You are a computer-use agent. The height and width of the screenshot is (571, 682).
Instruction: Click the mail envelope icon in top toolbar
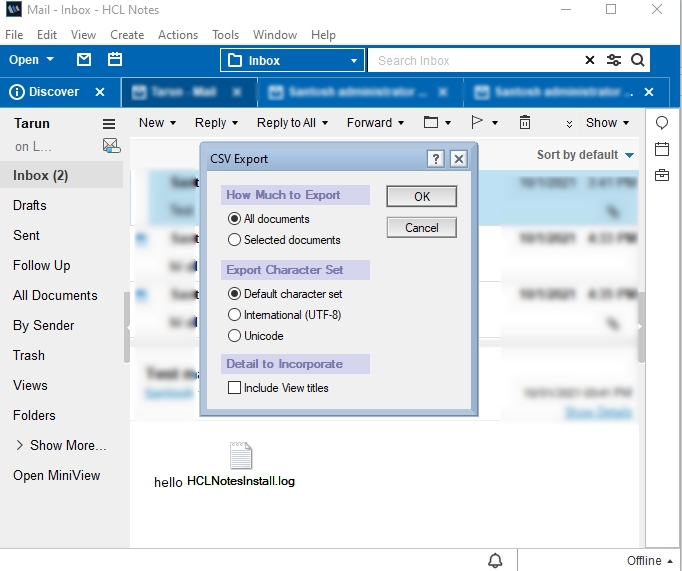tap(84, 60)
